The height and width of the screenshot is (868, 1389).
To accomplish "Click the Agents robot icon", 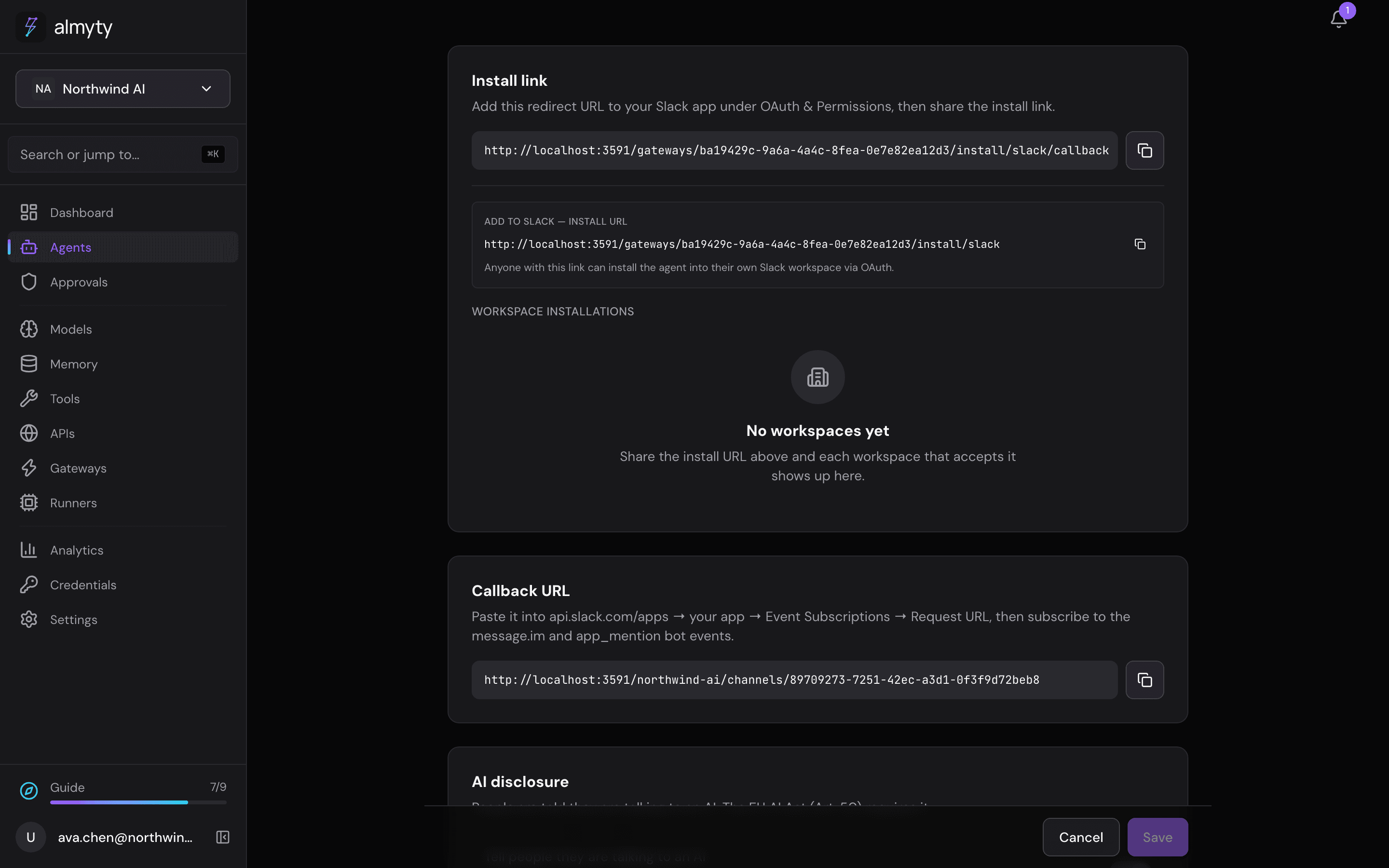I will click(29, 247).
